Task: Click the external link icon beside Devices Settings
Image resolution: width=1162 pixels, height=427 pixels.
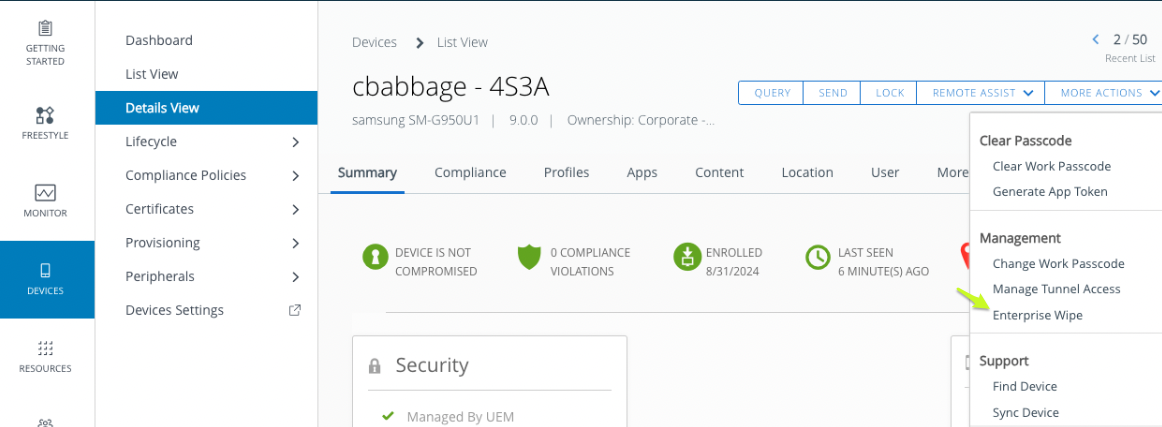Action: 295,310
